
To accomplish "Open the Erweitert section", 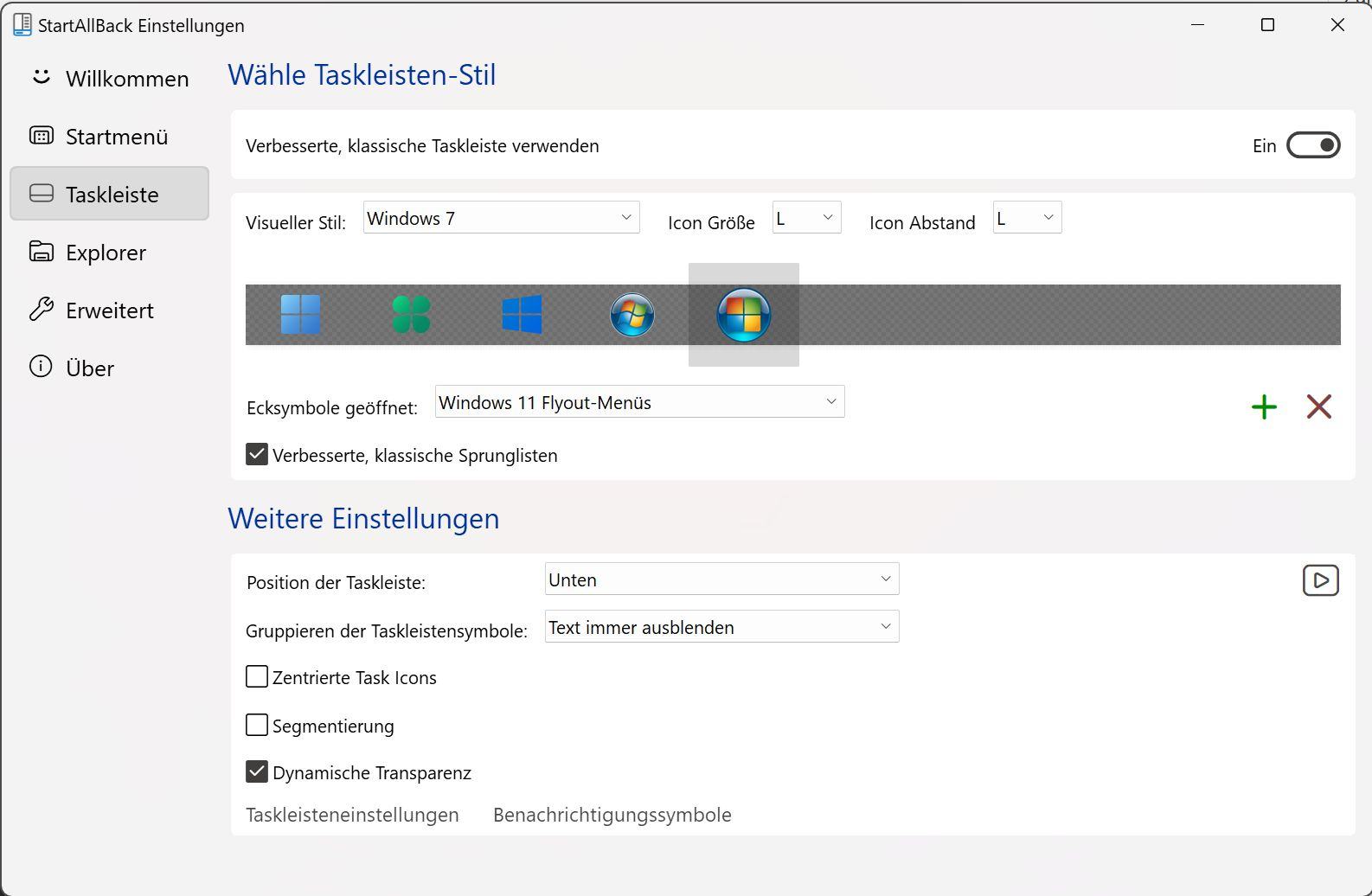I will tap(109, 310).
